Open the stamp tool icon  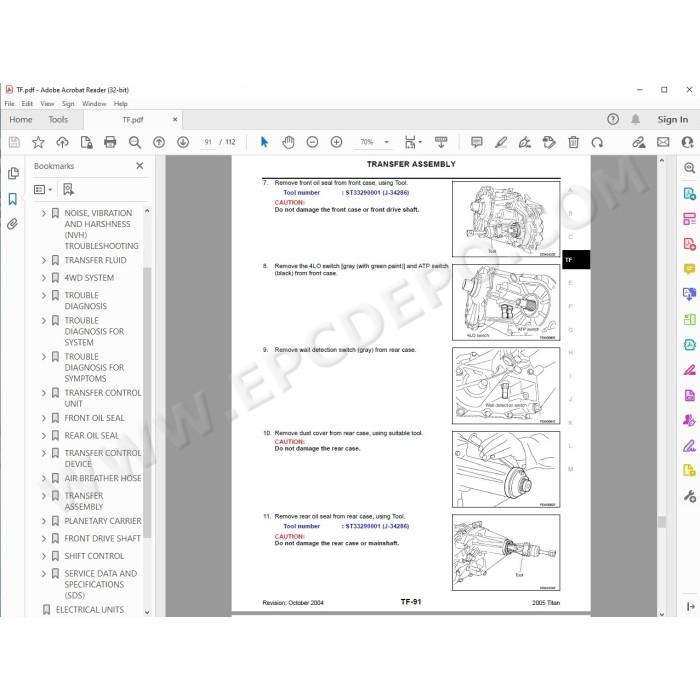tap(549, 142)
